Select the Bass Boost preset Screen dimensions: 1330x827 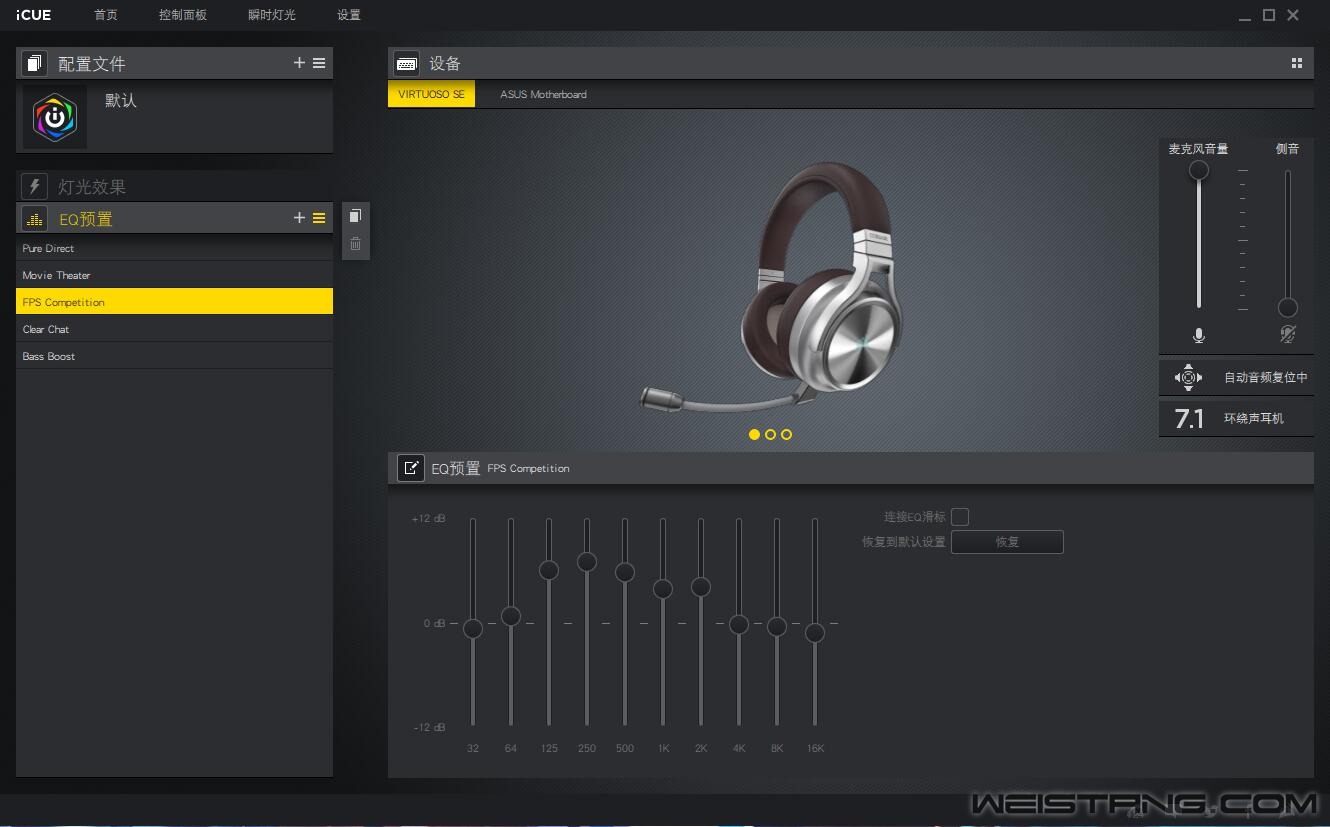pos(174,356)
